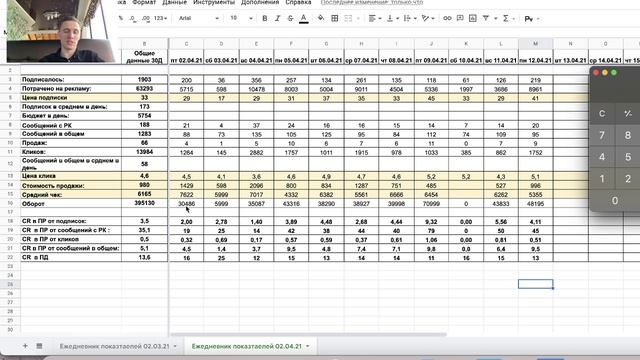Click the 8 key in Calculator

[x=628, y=136]
